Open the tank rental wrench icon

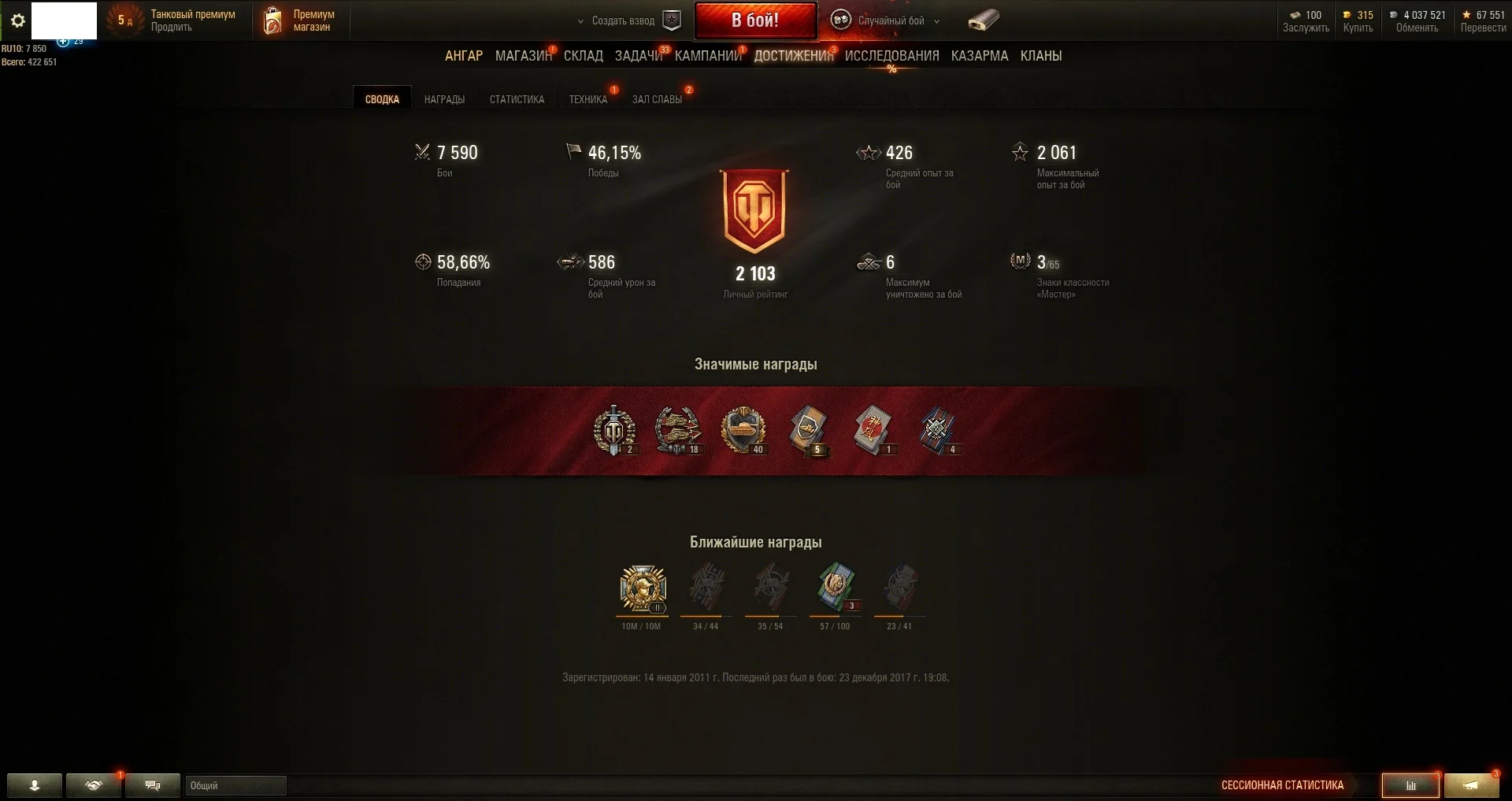click(983, 20)
